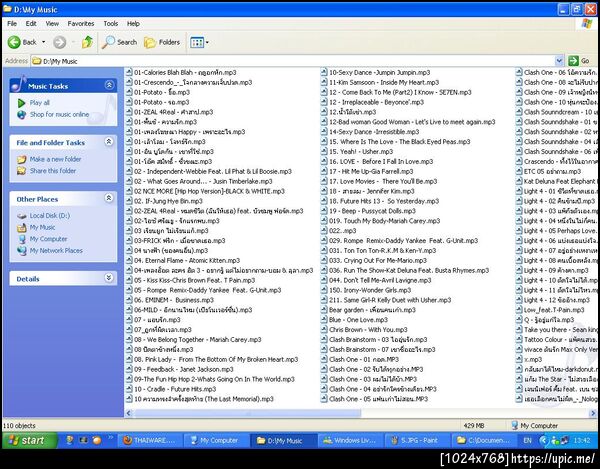
Task: Click the EN language indicator
Action: click(527, 440)
